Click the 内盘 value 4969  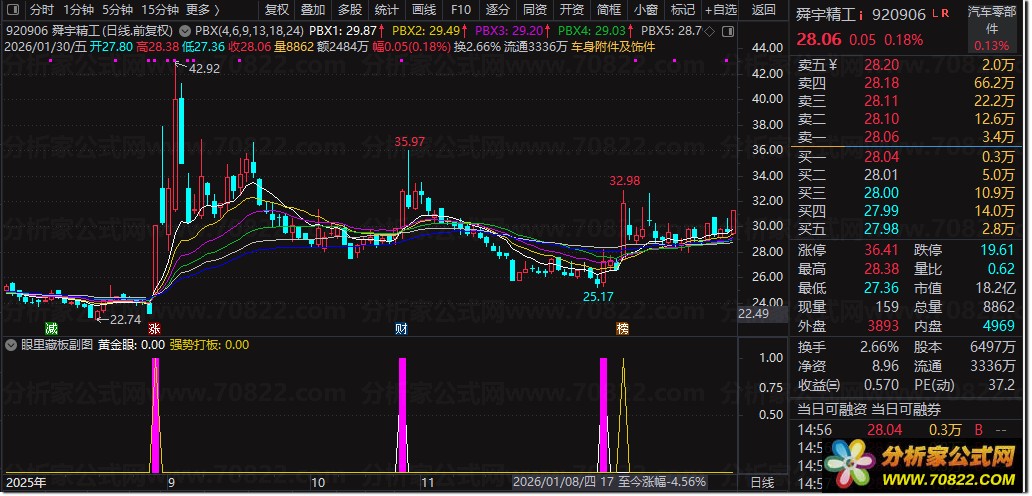click(998, 326)
